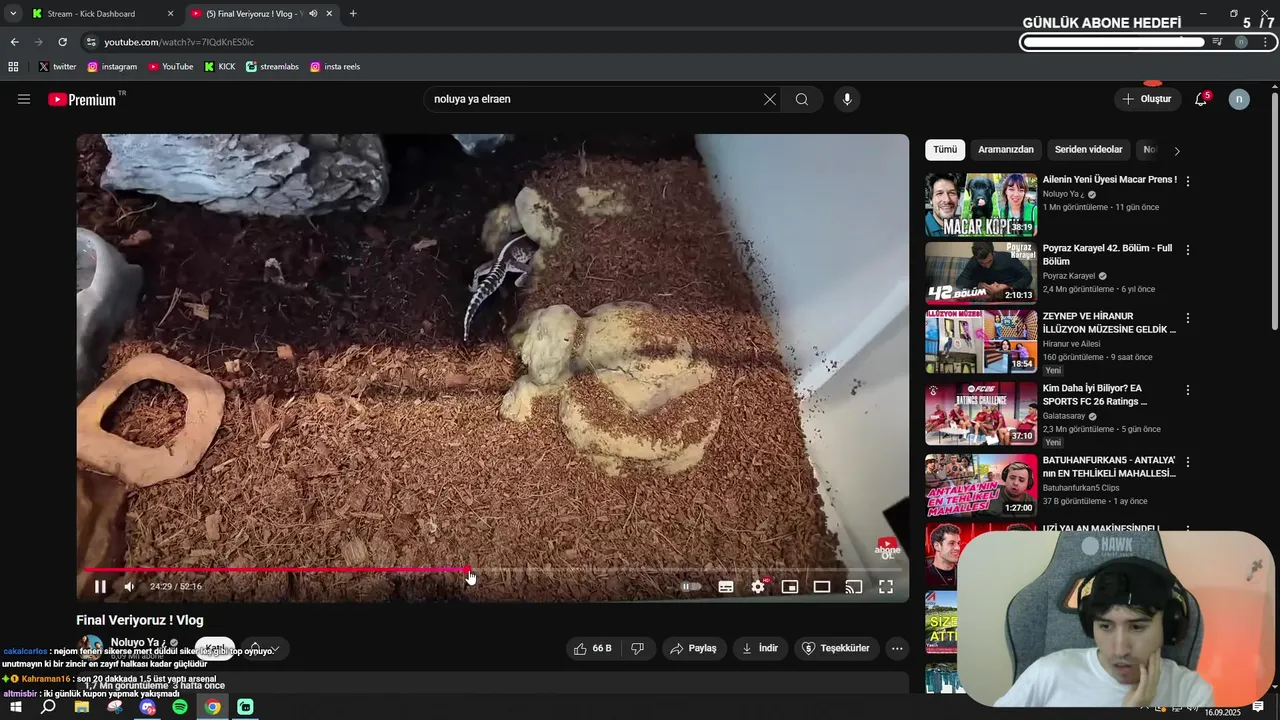This screenshot has height=720, width=1280.
Task: Open the Noluyo Ya channel name link
Action: coord(137,642)
